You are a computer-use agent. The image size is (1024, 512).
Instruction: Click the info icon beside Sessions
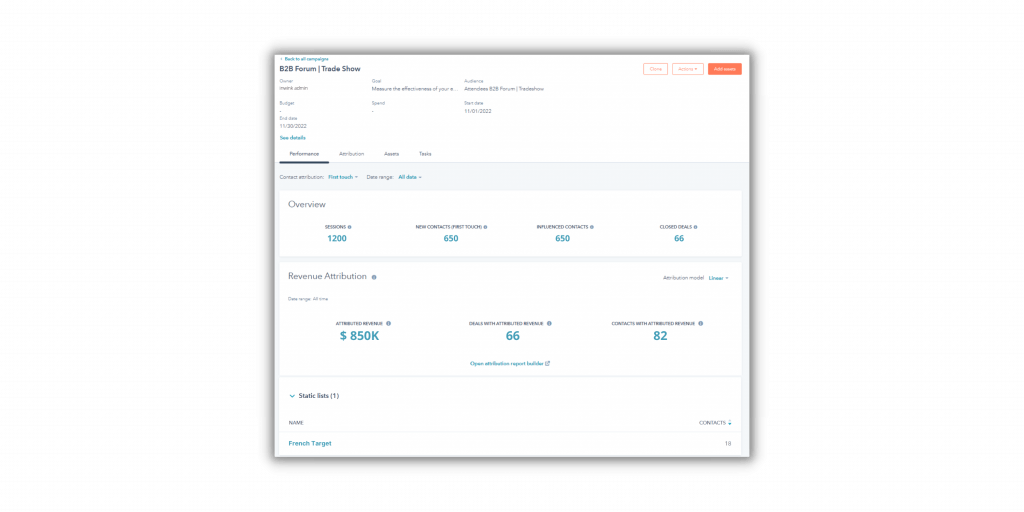(350, 227)
